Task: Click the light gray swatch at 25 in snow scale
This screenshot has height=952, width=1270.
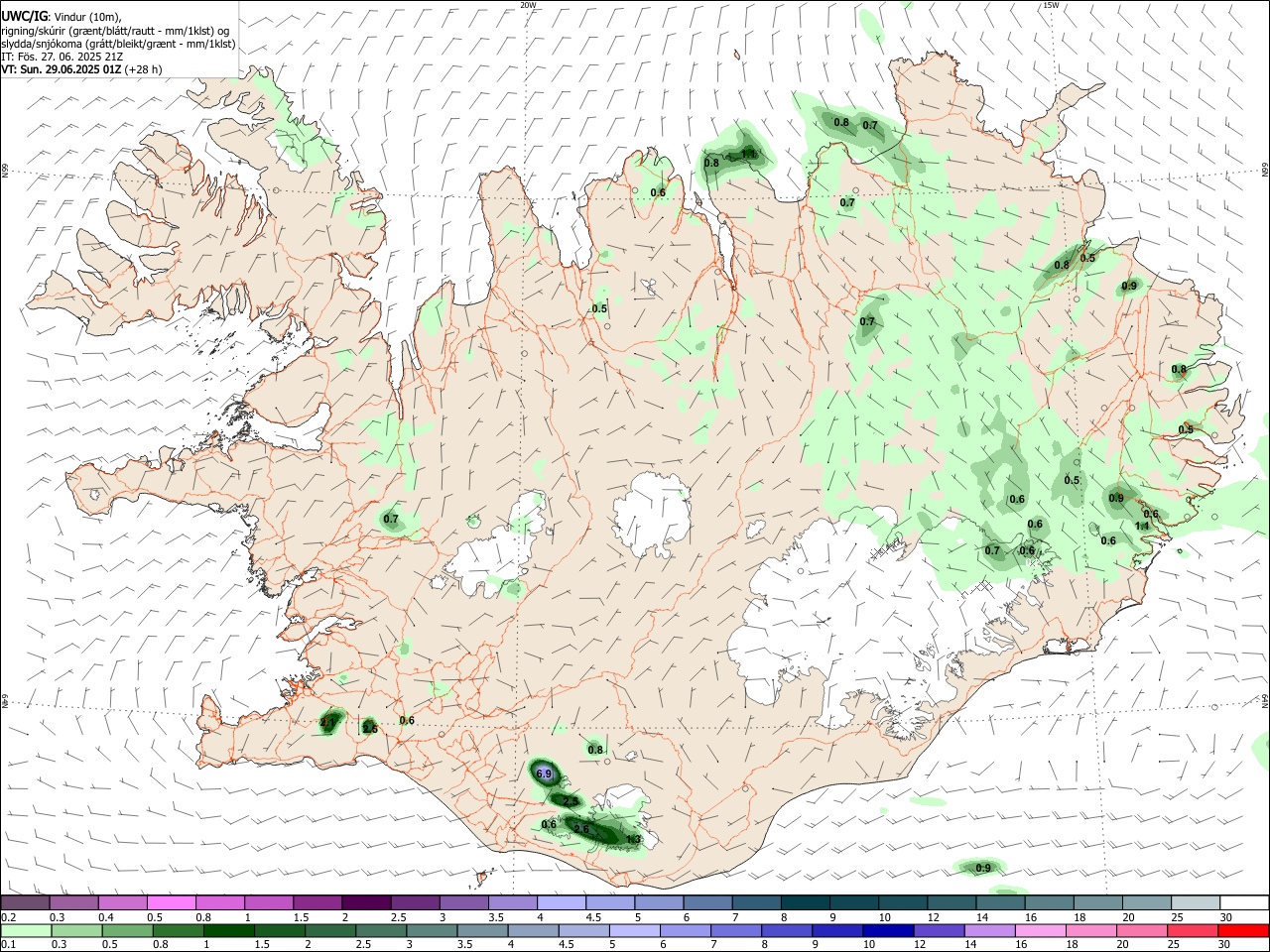Action: coord(1196,902)
